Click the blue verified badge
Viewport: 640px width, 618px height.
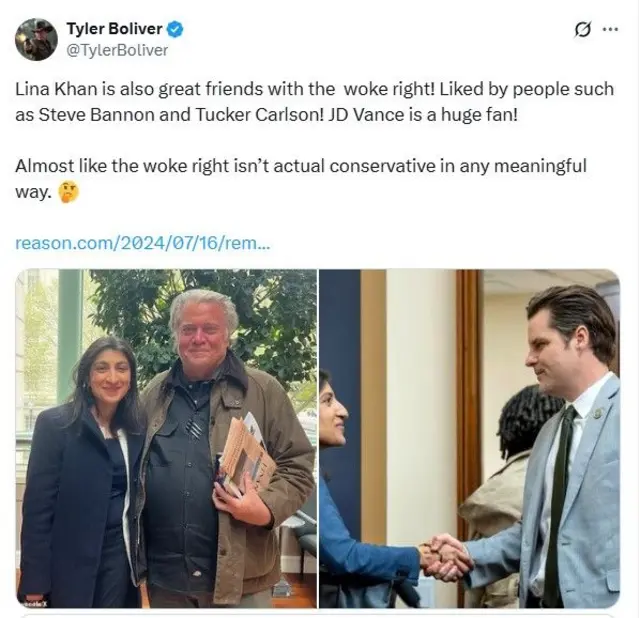[175, 29]
